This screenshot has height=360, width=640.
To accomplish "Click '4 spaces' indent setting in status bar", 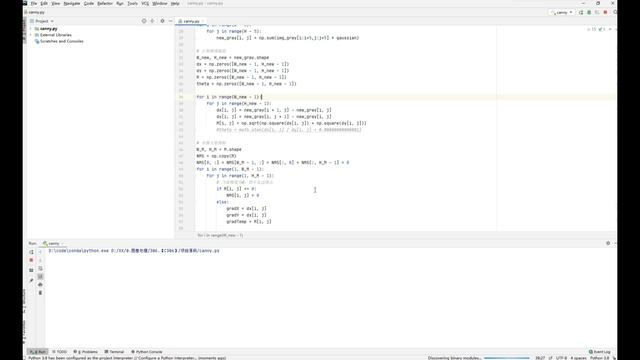I will (578, 358).
